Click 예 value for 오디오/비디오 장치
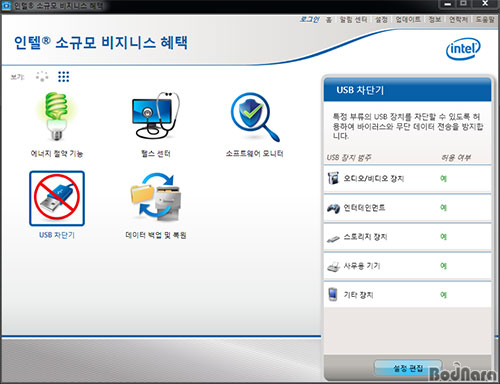The height and width of the screenshot is (384, 500). [443, 179]
